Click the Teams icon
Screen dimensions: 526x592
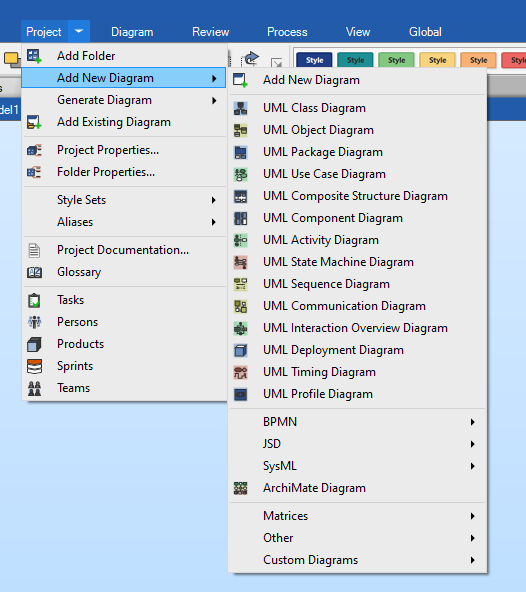pos(34,388)
